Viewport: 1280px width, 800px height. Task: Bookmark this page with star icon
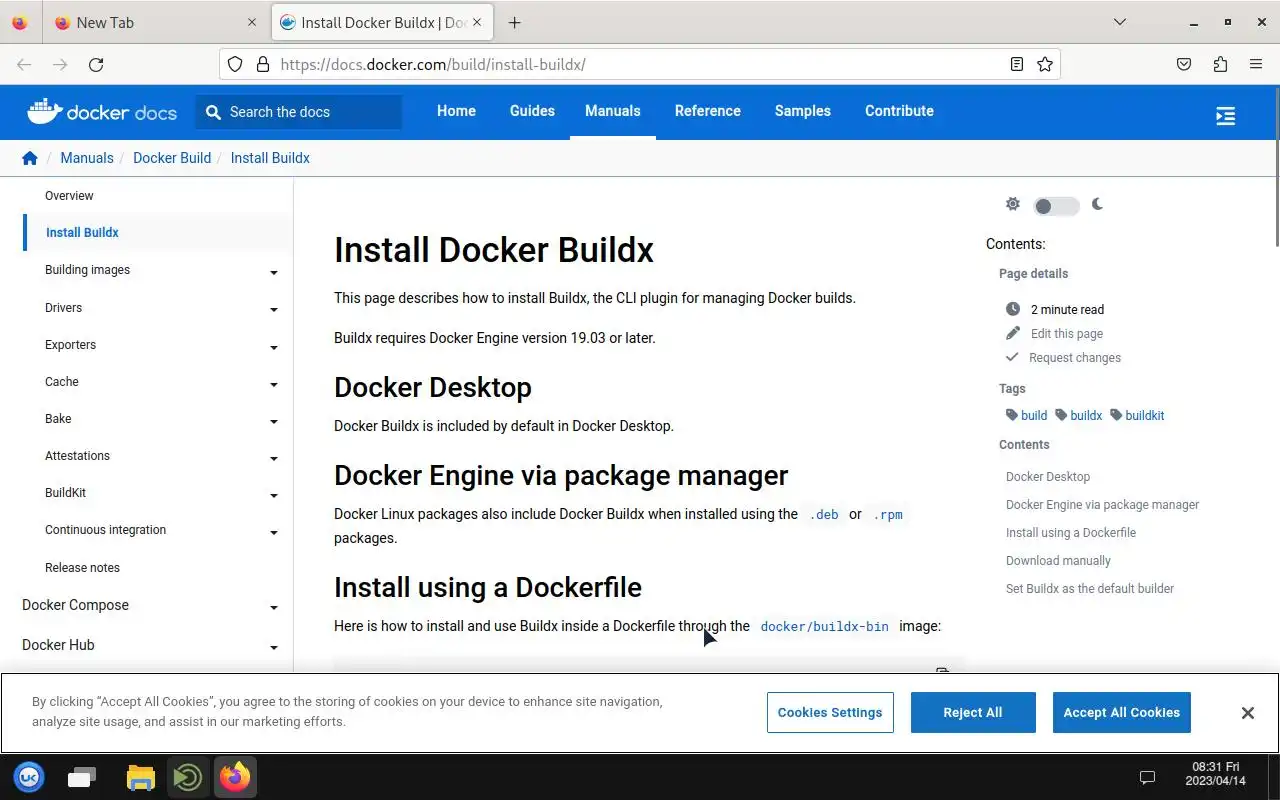(x=1045, y=64)
